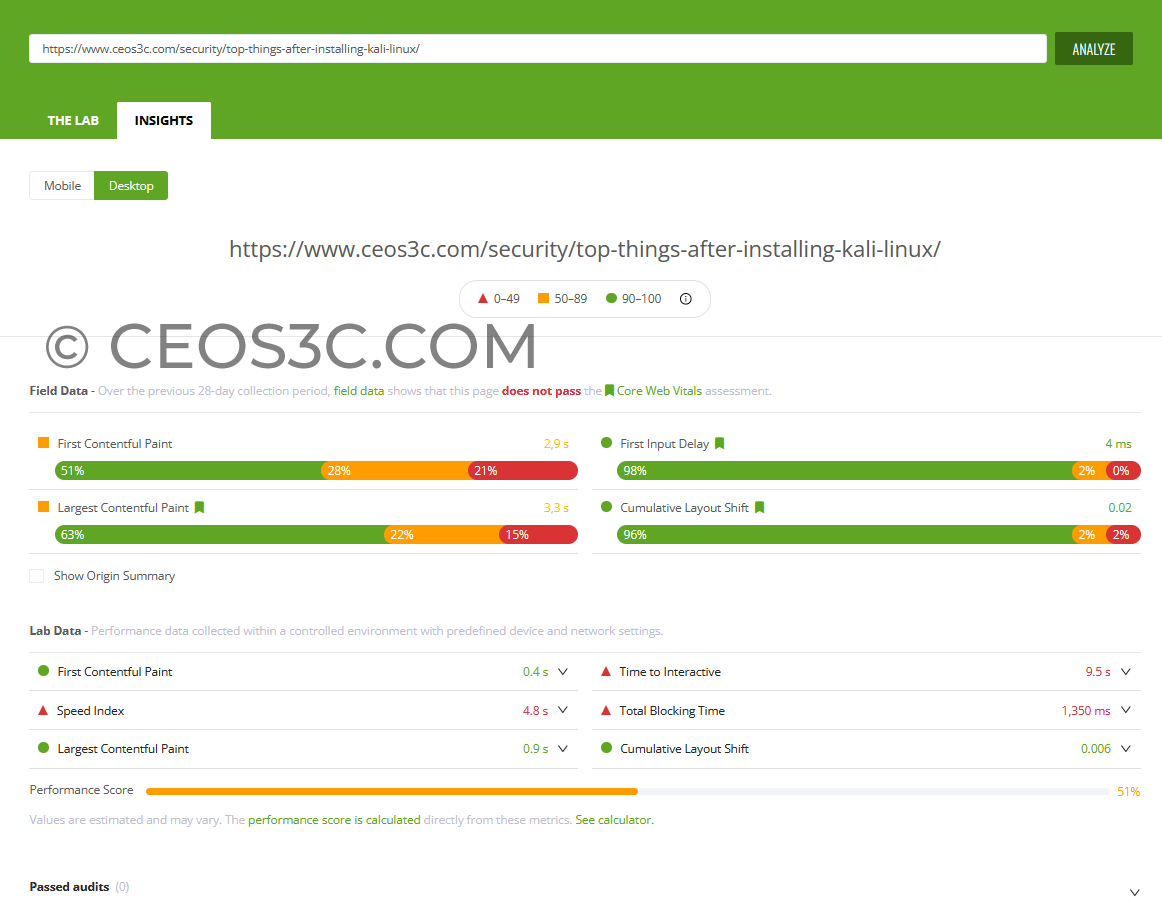Expand lab First Contentful Paint details
This screenshot has height=924, width=1162.
point(562,671)
